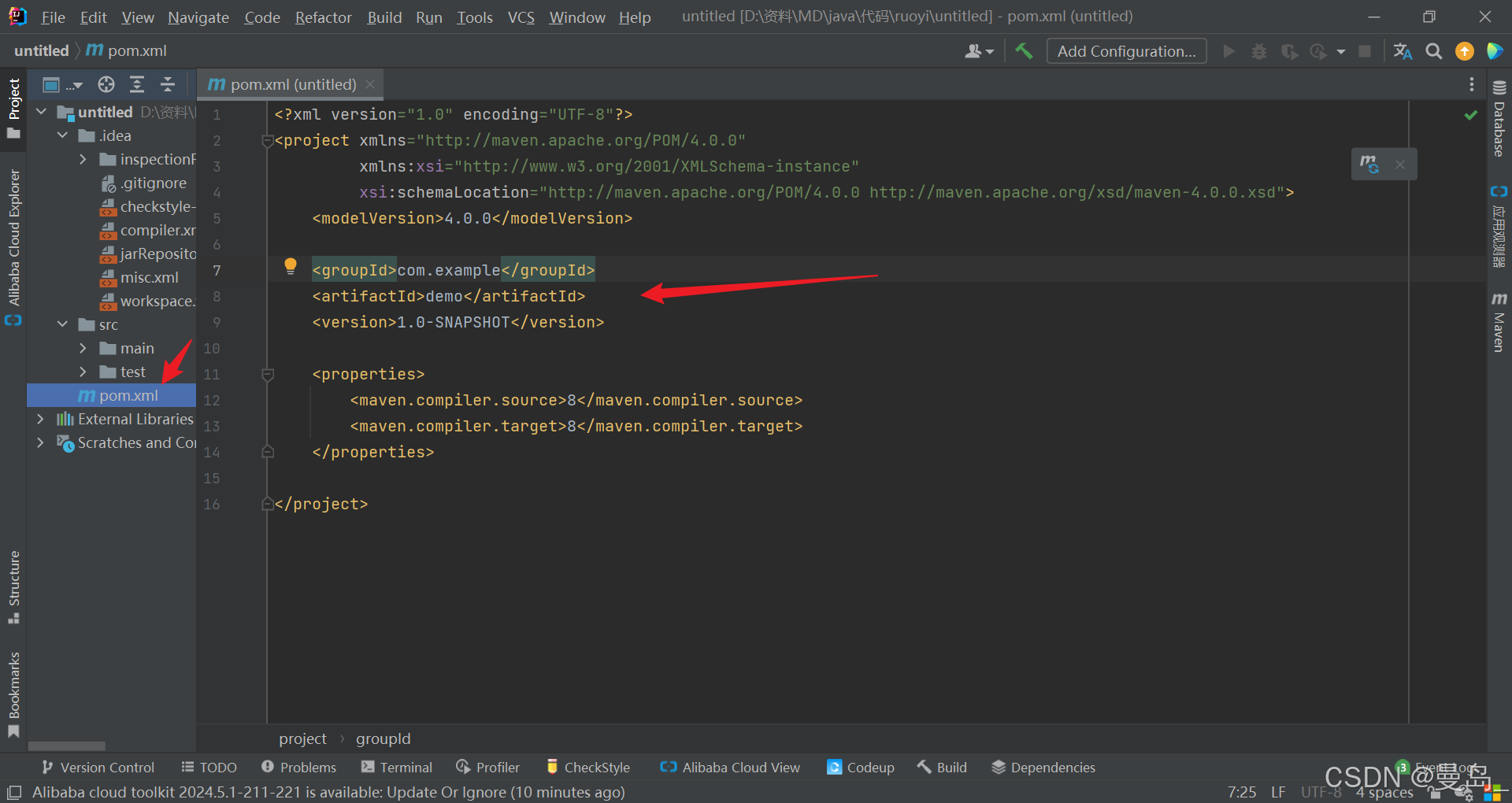The image size is (1512, 803).
Task: Toggle the Maven tool window on right sidebar
Action: pos(1499,323)
